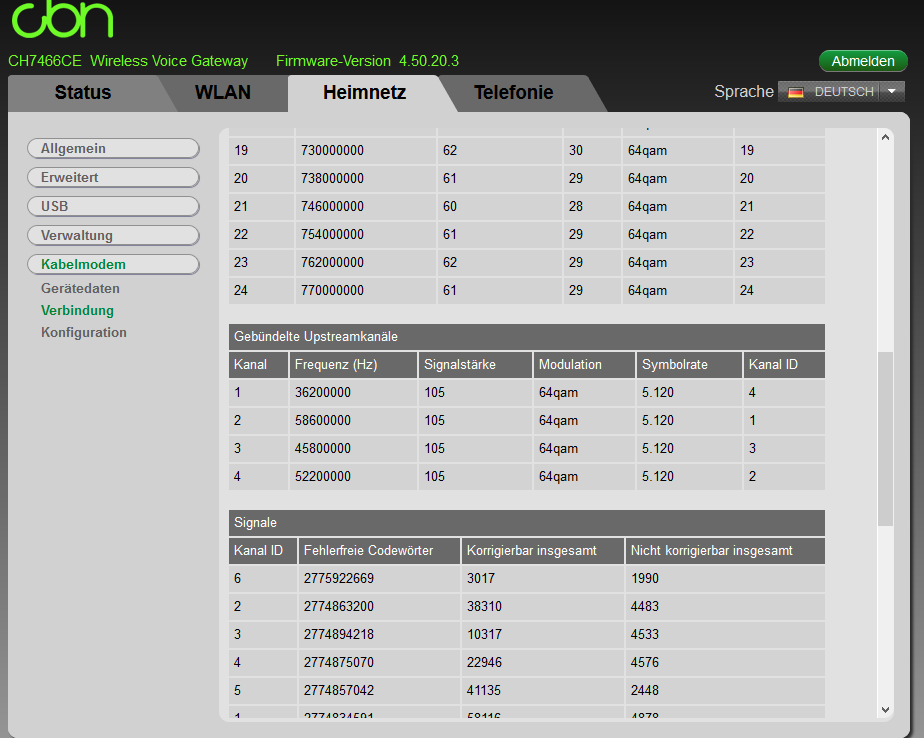Click the Gebündelte Upstreamkanäle table header
The width and height of the screenshot is (924, 738).
(x=526, y=336)
